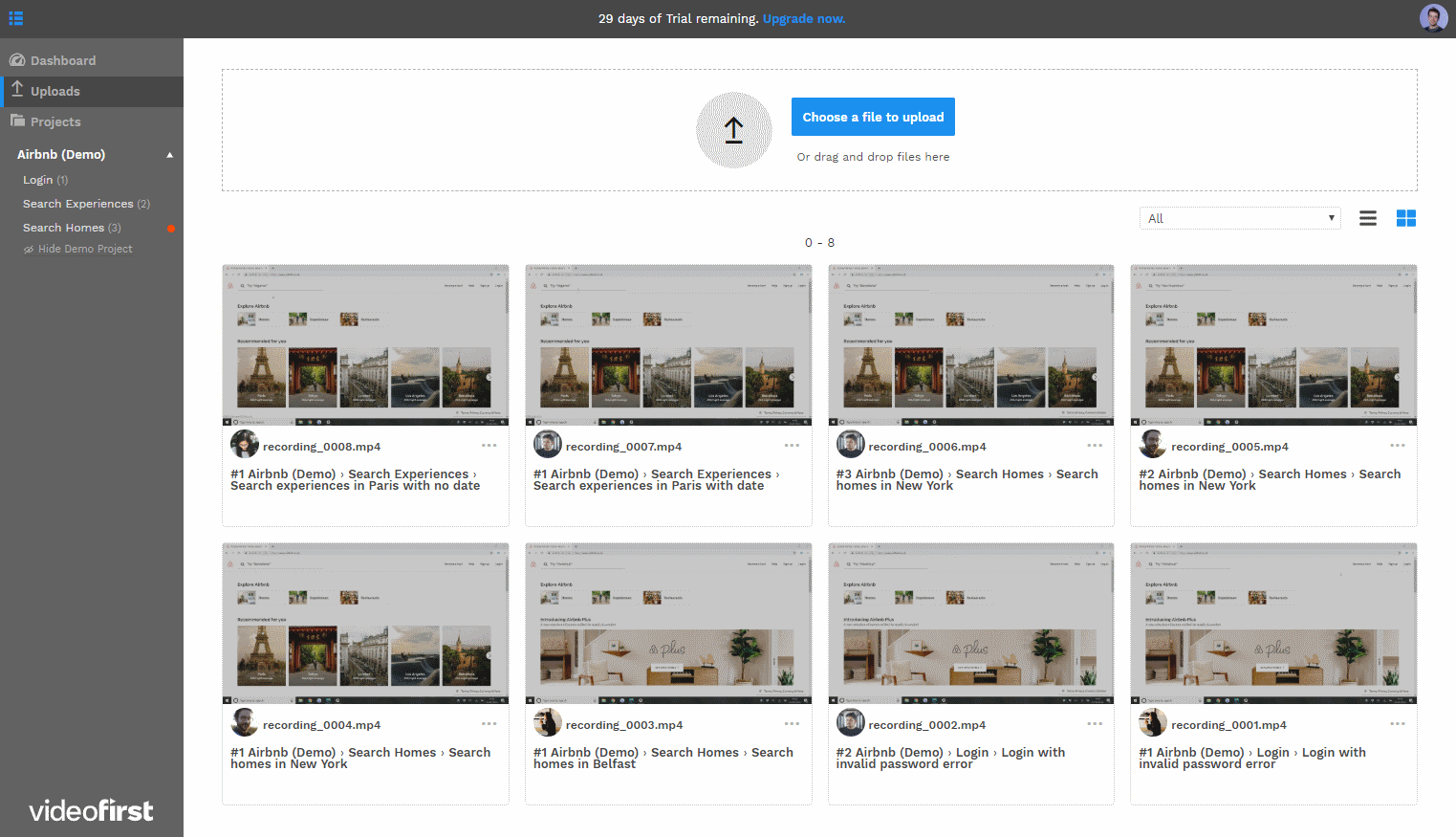Open thumbnail of recording_0001.mp4
This screenshot has width=1456, height=837.
(x=1273, y=624)
